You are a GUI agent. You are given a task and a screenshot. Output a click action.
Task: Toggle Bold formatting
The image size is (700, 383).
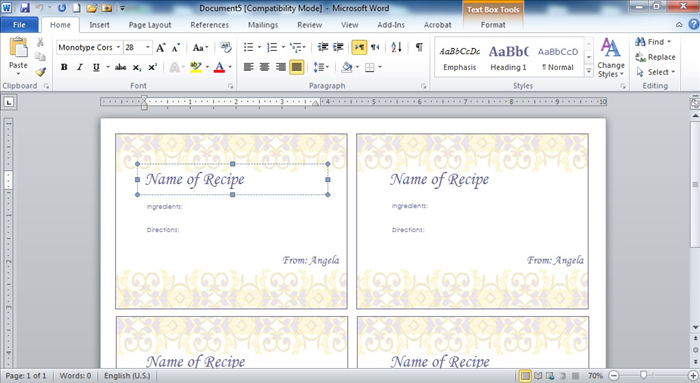pyautogui.click(x=64, y=67)
